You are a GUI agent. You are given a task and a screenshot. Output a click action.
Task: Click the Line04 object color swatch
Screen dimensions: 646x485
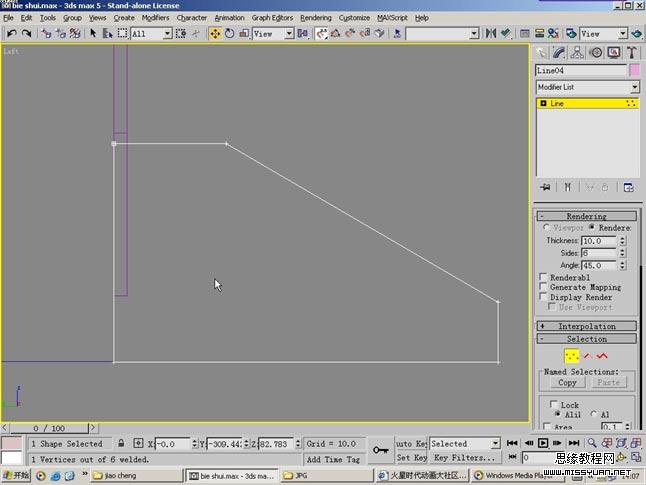point(634,70)
